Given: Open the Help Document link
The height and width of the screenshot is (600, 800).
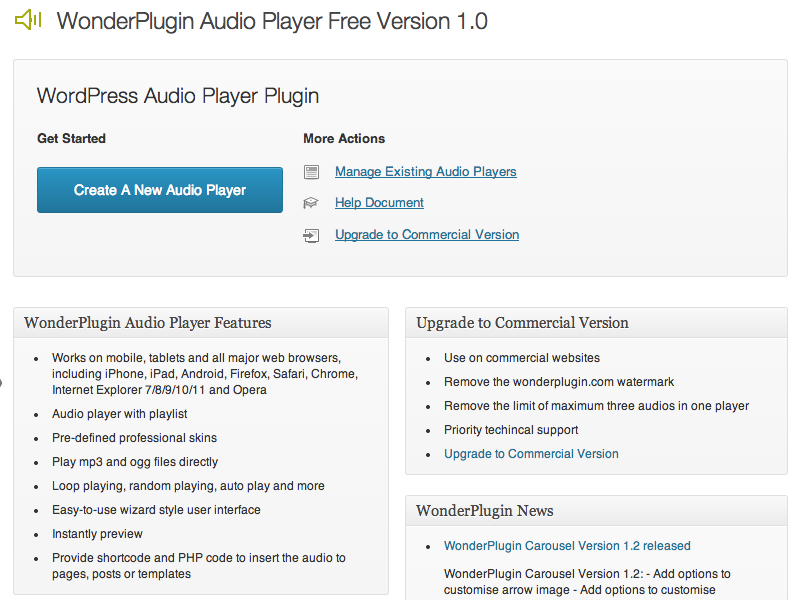Looking at the screenshot, I should pos(379,203).
